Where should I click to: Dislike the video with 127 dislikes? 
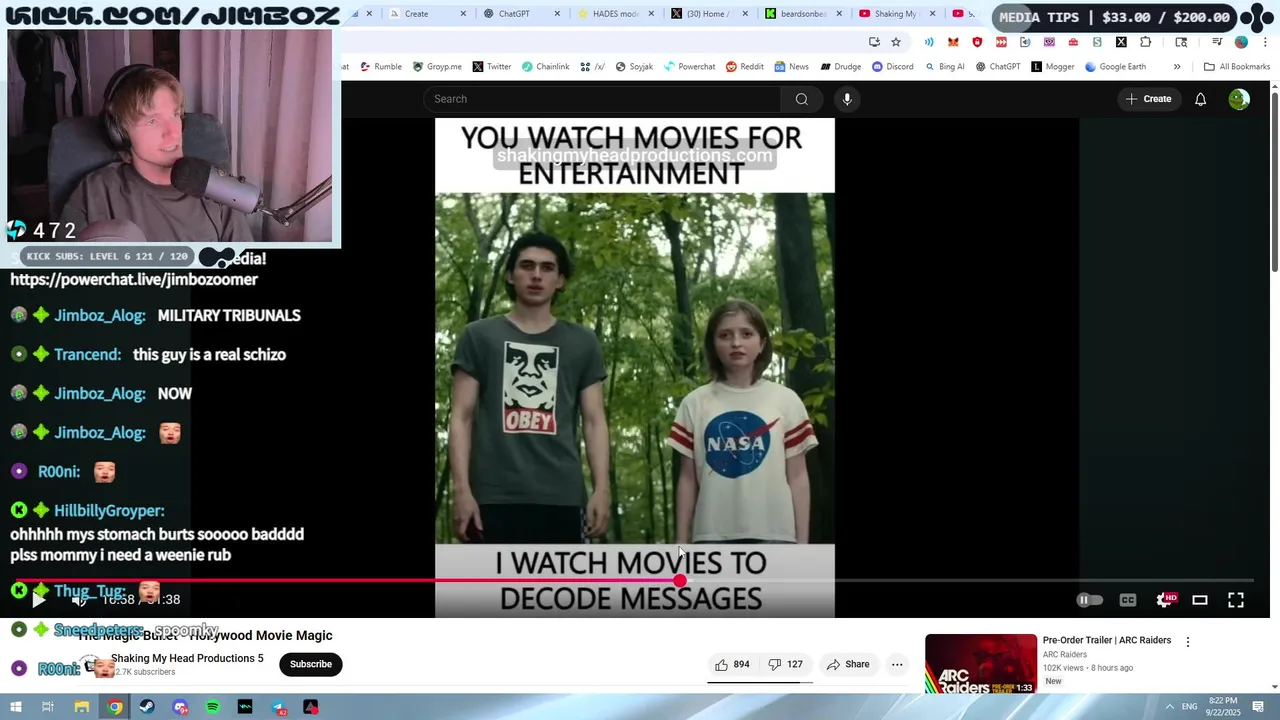(785, 664)
